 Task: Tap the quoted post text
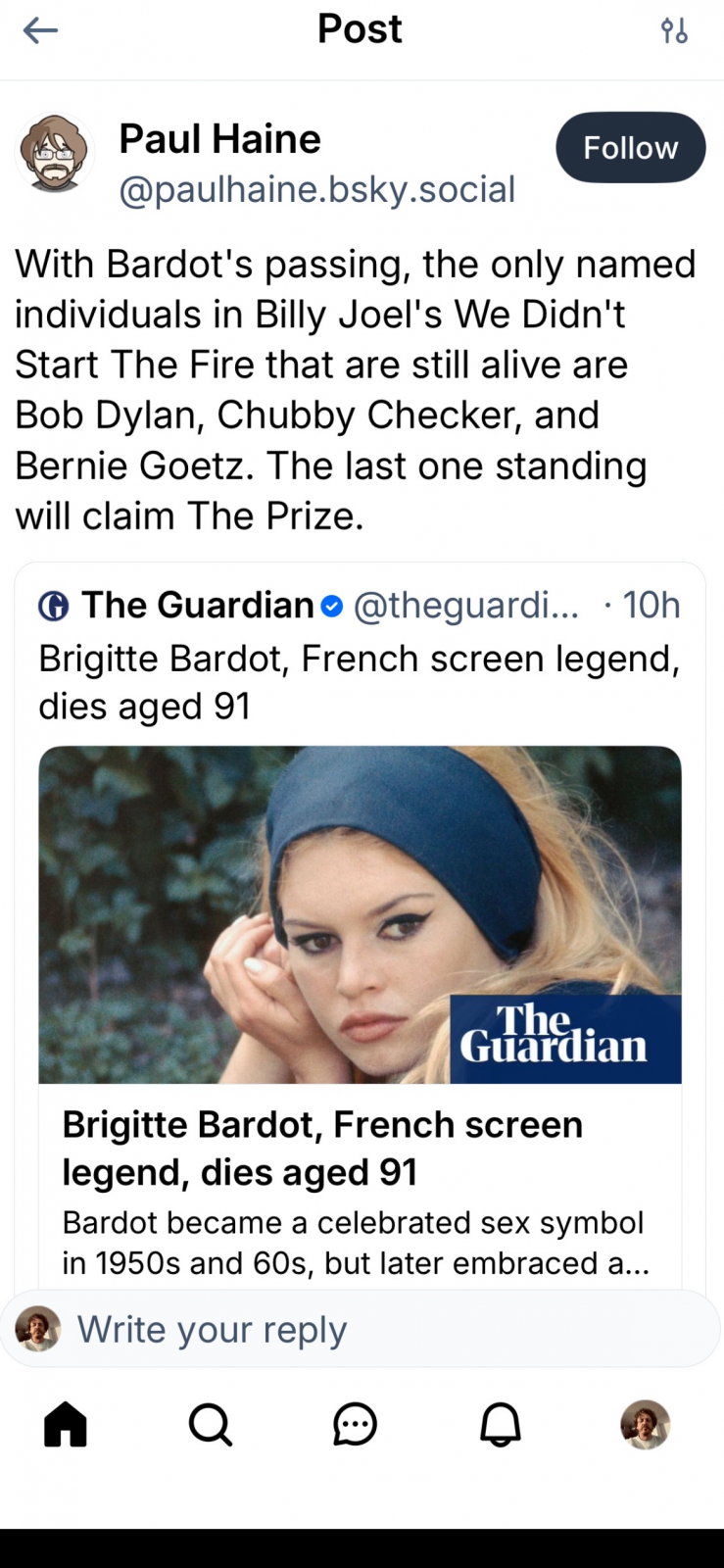(x=359, y=682)
